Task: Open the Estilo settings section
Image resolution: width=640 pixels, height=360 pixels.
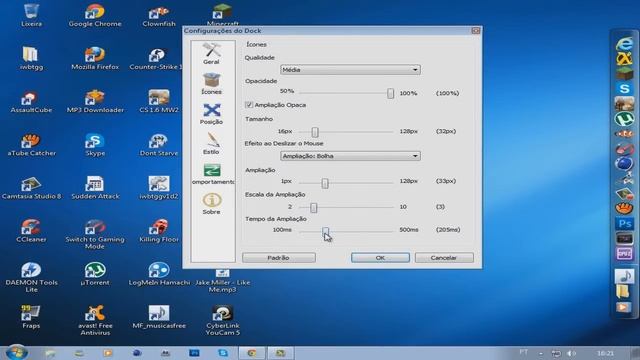Action: 211,144
